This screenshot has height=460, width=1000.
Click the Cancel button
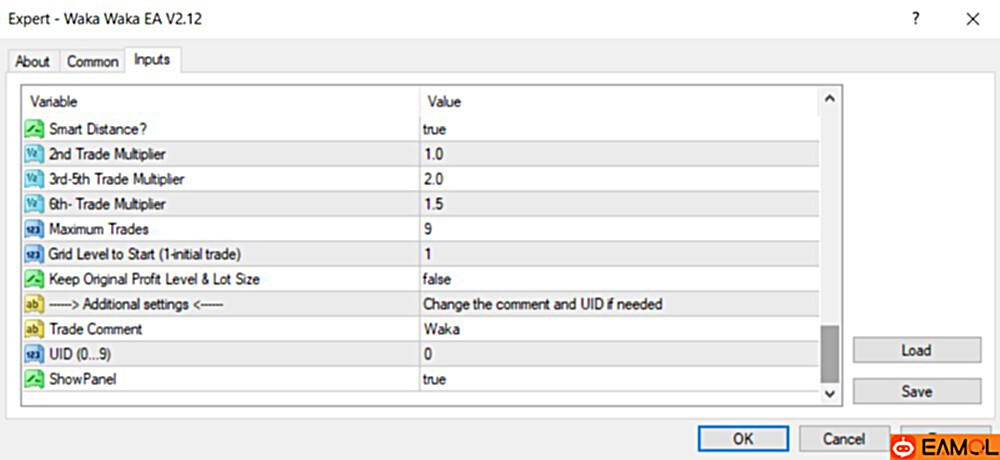[x=843, y=439]
